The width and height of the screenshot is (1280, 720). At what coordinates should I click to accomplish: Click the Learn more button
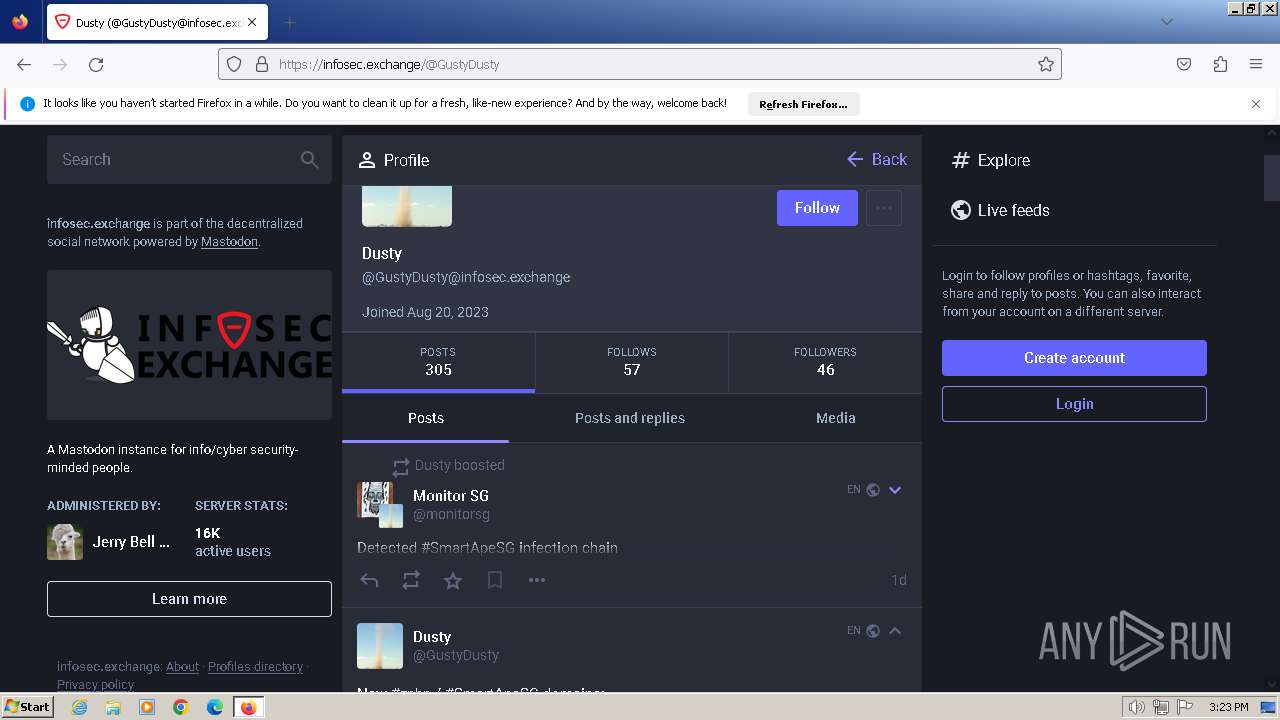tap(189, 599)
